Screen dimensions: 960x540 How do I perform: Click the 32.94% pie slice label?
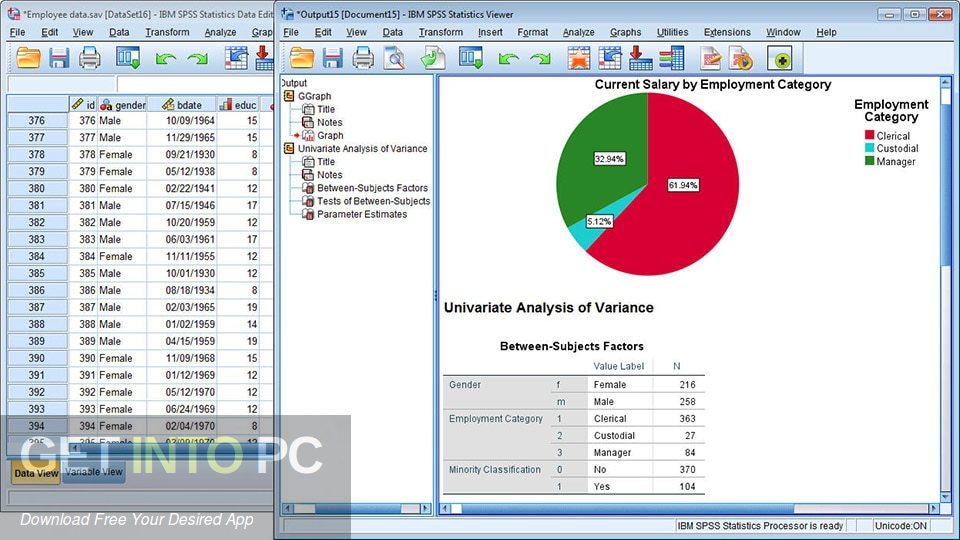tap(609, 159)
